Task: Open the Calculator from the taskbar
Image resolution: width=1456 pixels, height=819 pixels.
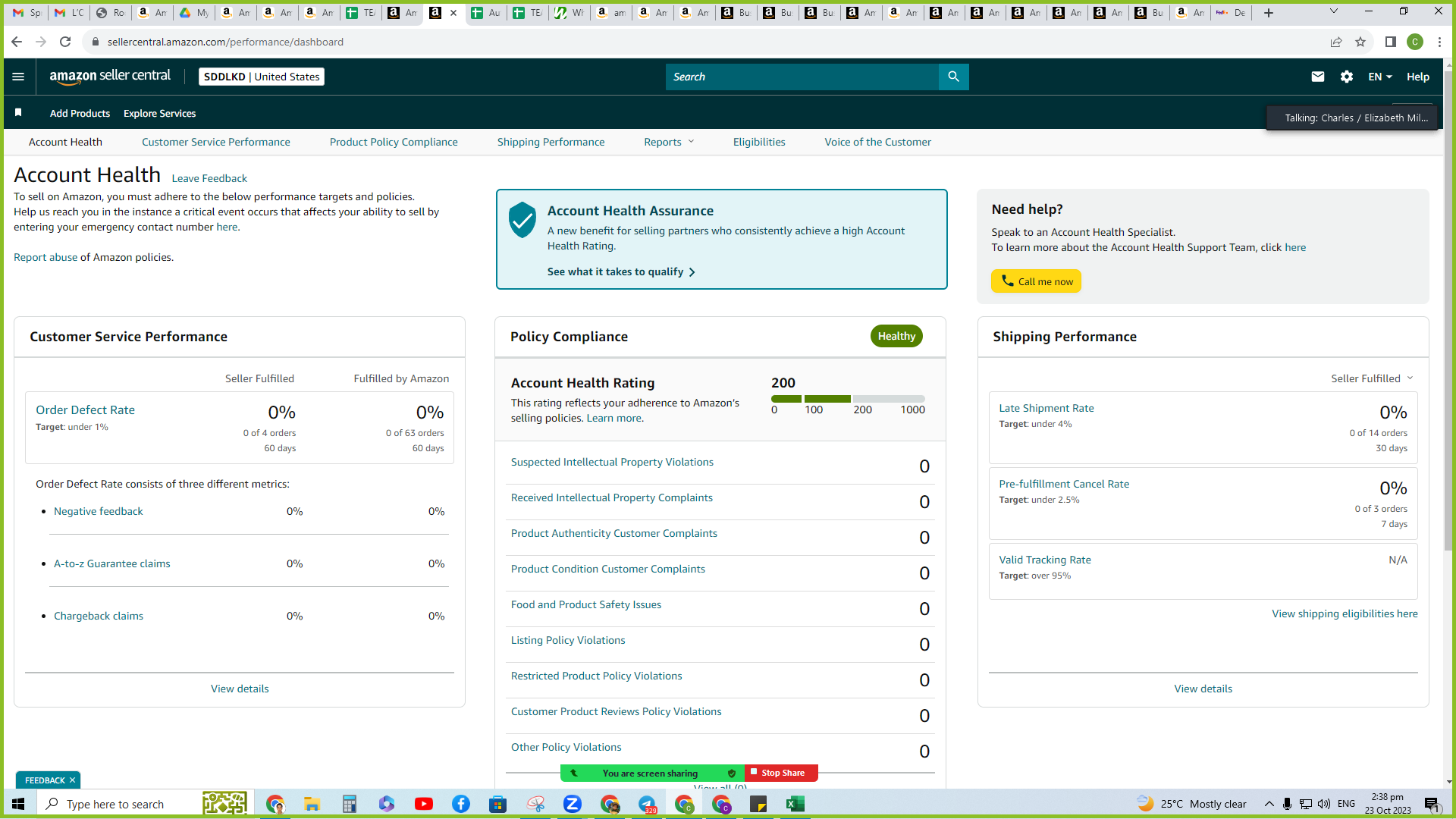Action: [x=349, y=804]
